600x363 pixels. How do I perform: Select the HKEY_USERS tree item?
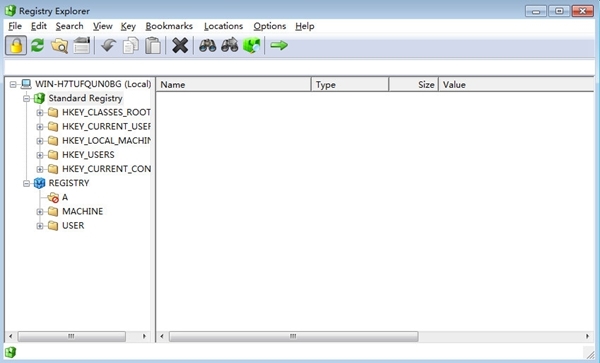click(x=88, y=155)
